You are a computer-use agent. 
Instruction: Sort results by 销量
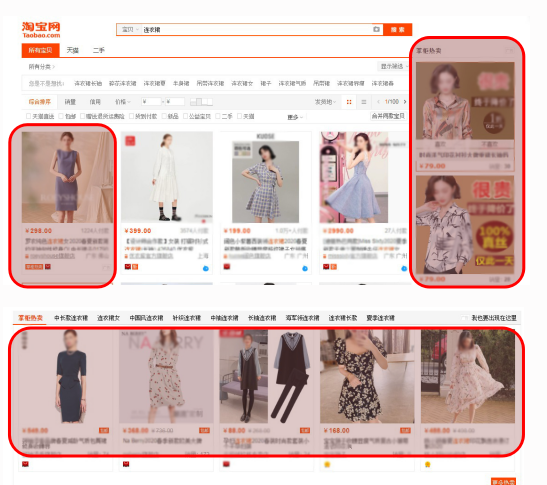(x=70, y=102)
